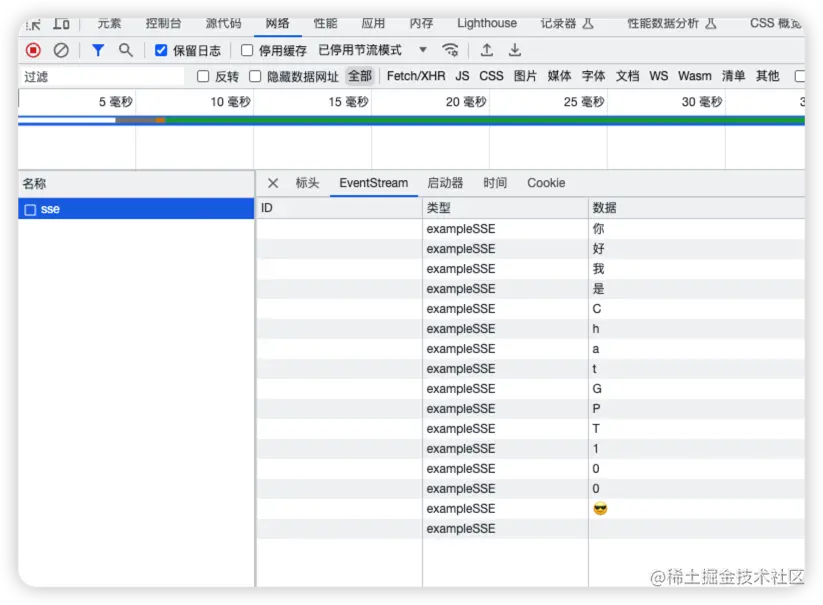Click the 数据 column header
Viewport: 823px width, 605px height.
coord(697,208)
